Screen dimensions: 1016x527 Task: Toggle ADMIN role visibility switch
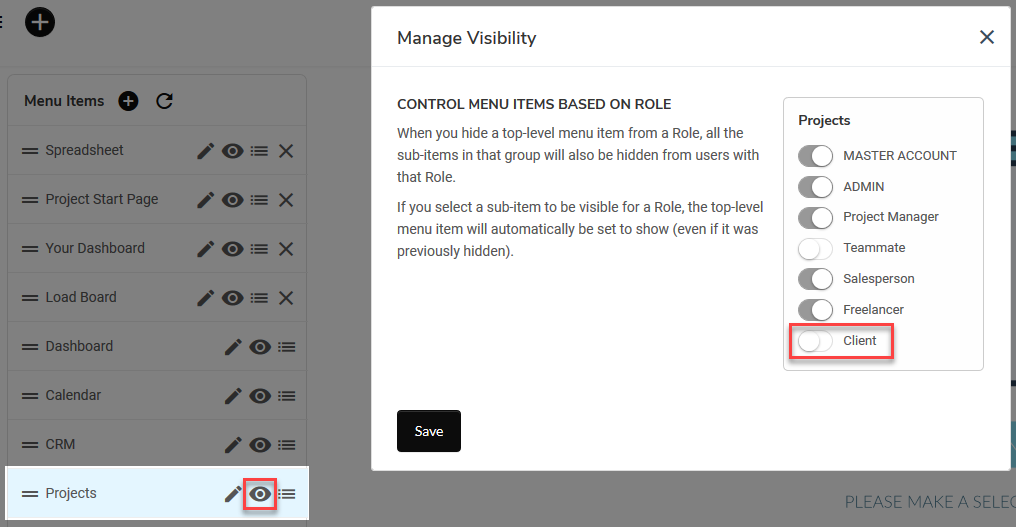[x=815, y=187]
